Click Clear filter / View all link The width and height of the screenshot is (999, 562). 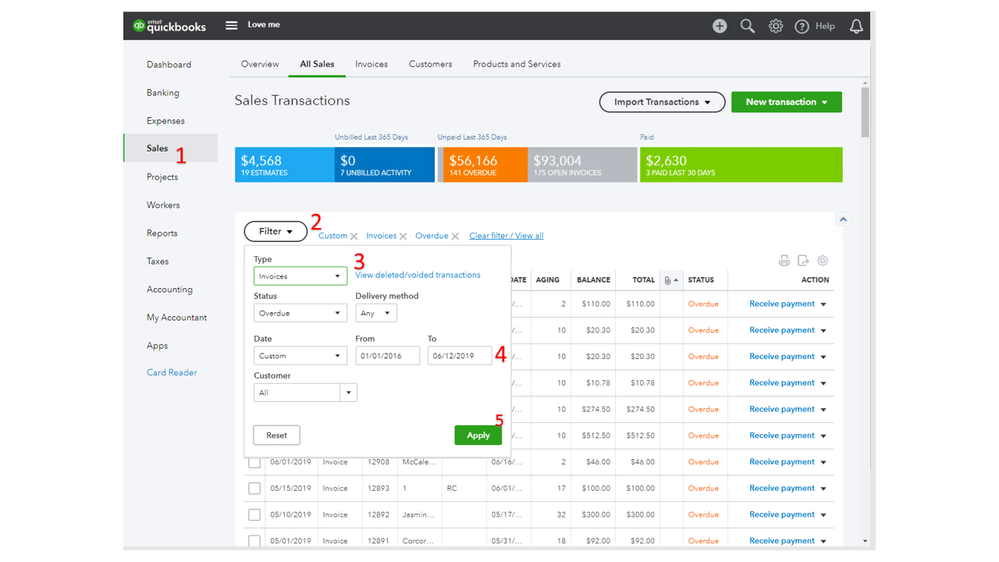(x=506, y=236)
